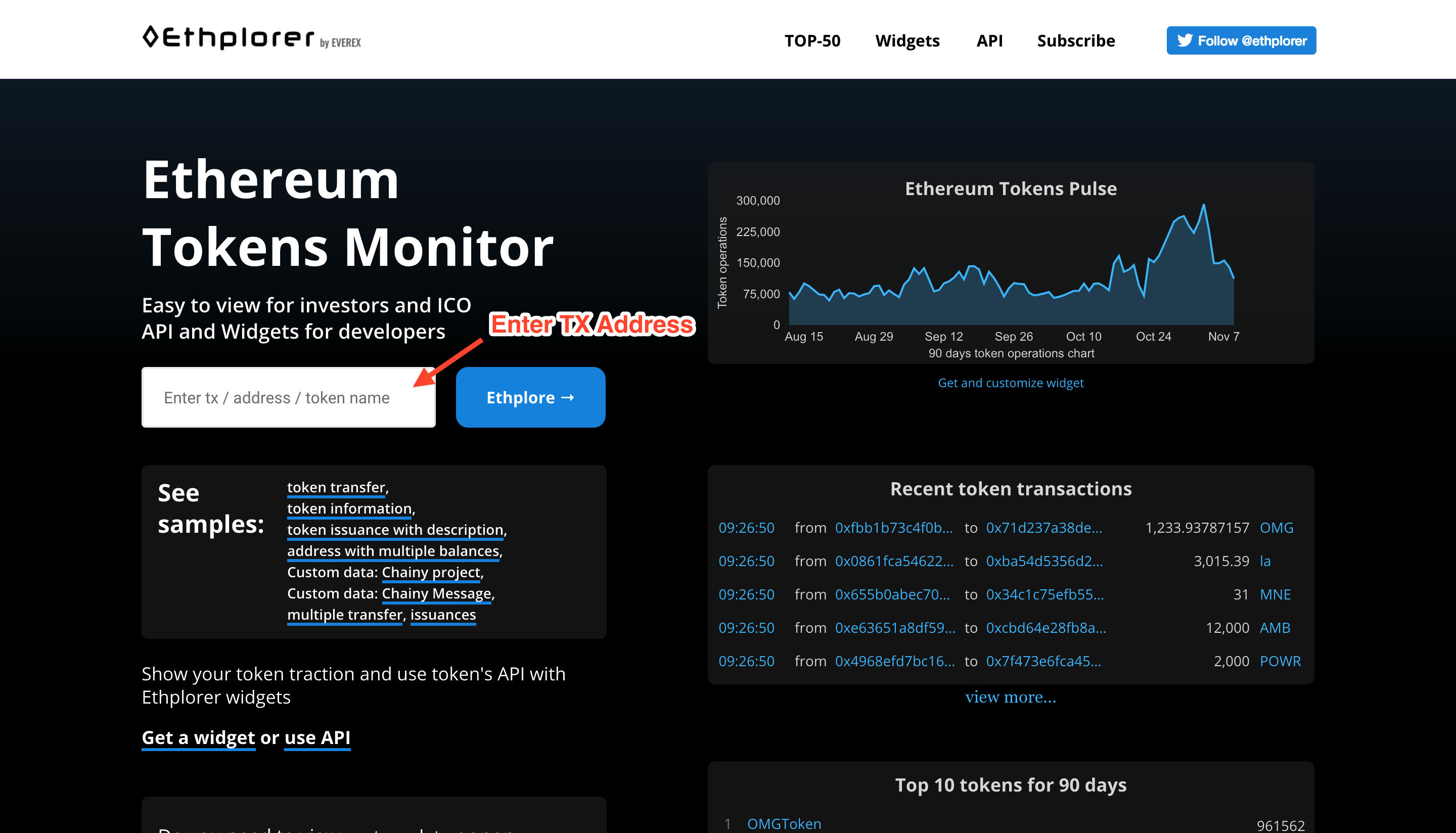Open sender address 0x0861fca54622...
The height and width of the screenshot is (833, 1456).
click(894, 561)
